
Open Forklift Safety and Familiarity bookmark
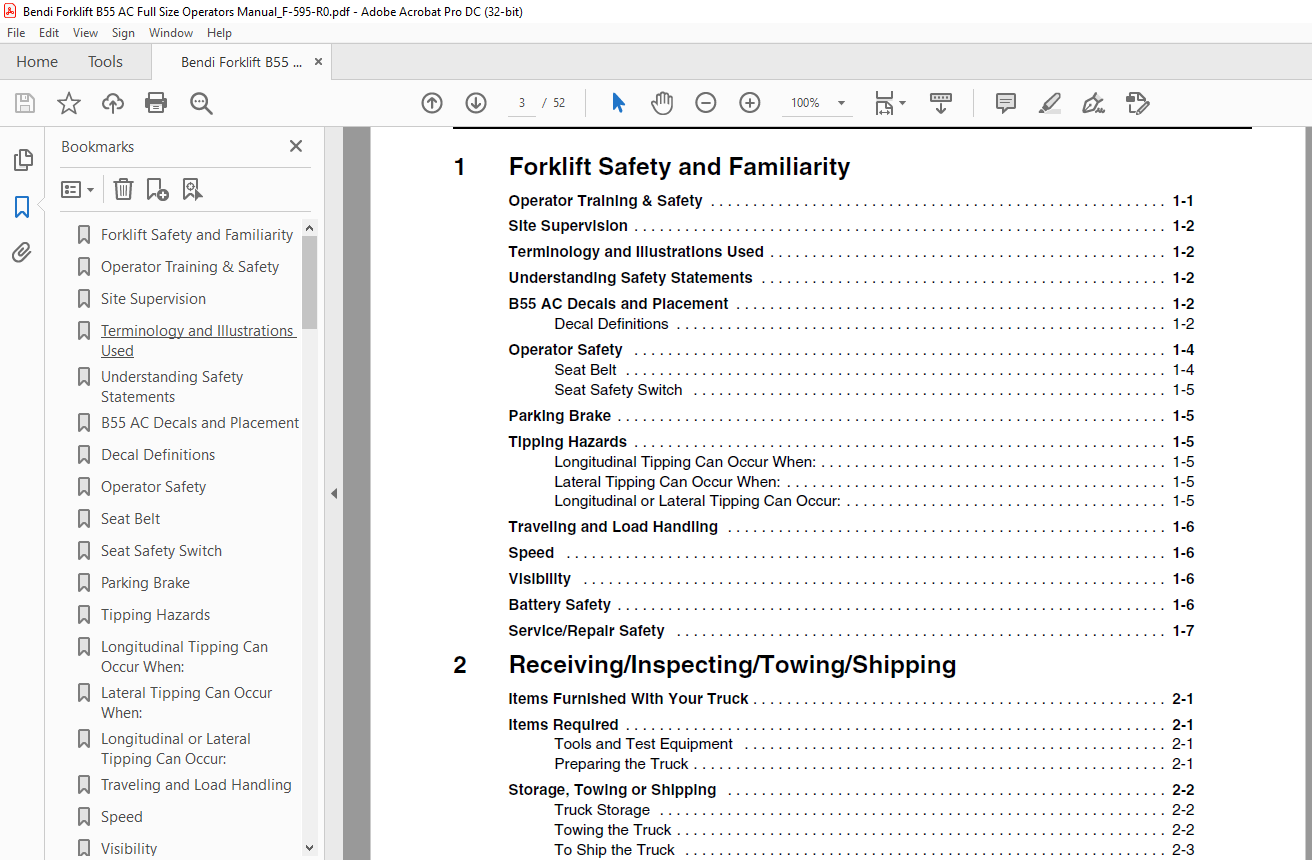[197, 235]
